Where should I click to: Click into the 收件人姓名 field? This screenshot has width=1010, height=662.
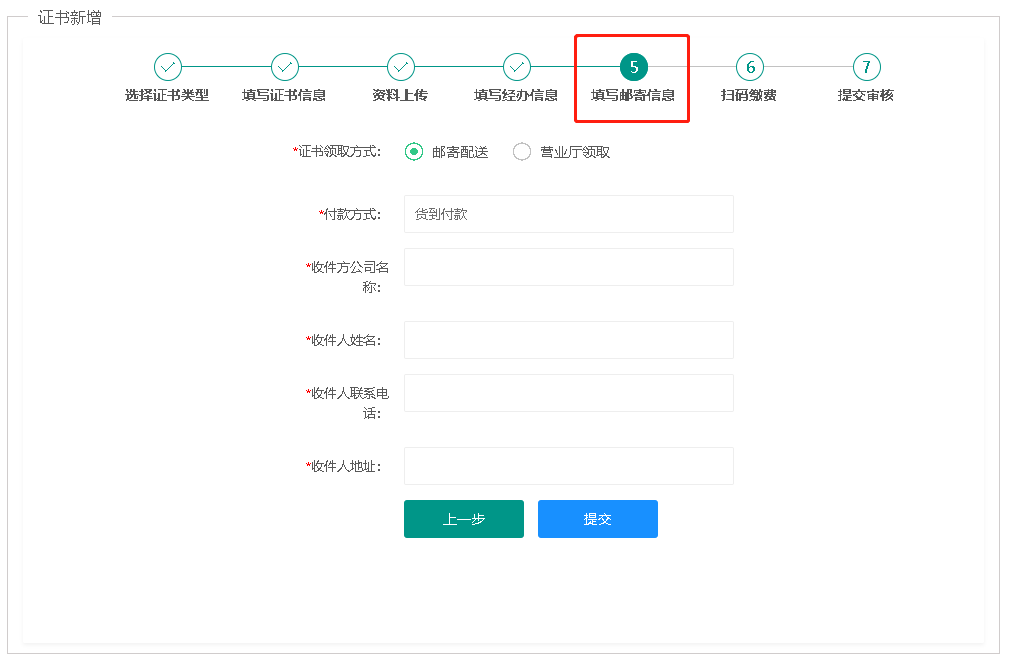(568, 340)
